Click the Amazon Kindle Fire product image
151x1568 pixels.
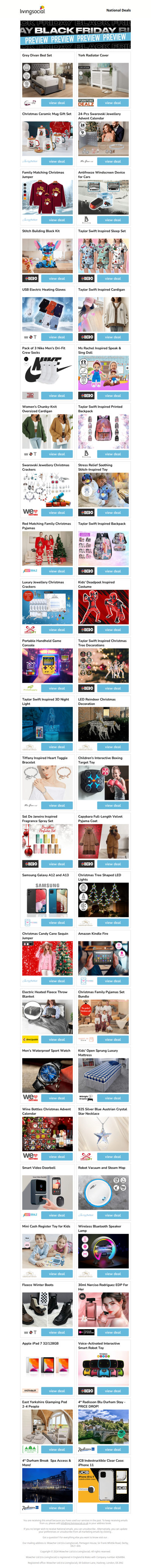pos(103,958)
